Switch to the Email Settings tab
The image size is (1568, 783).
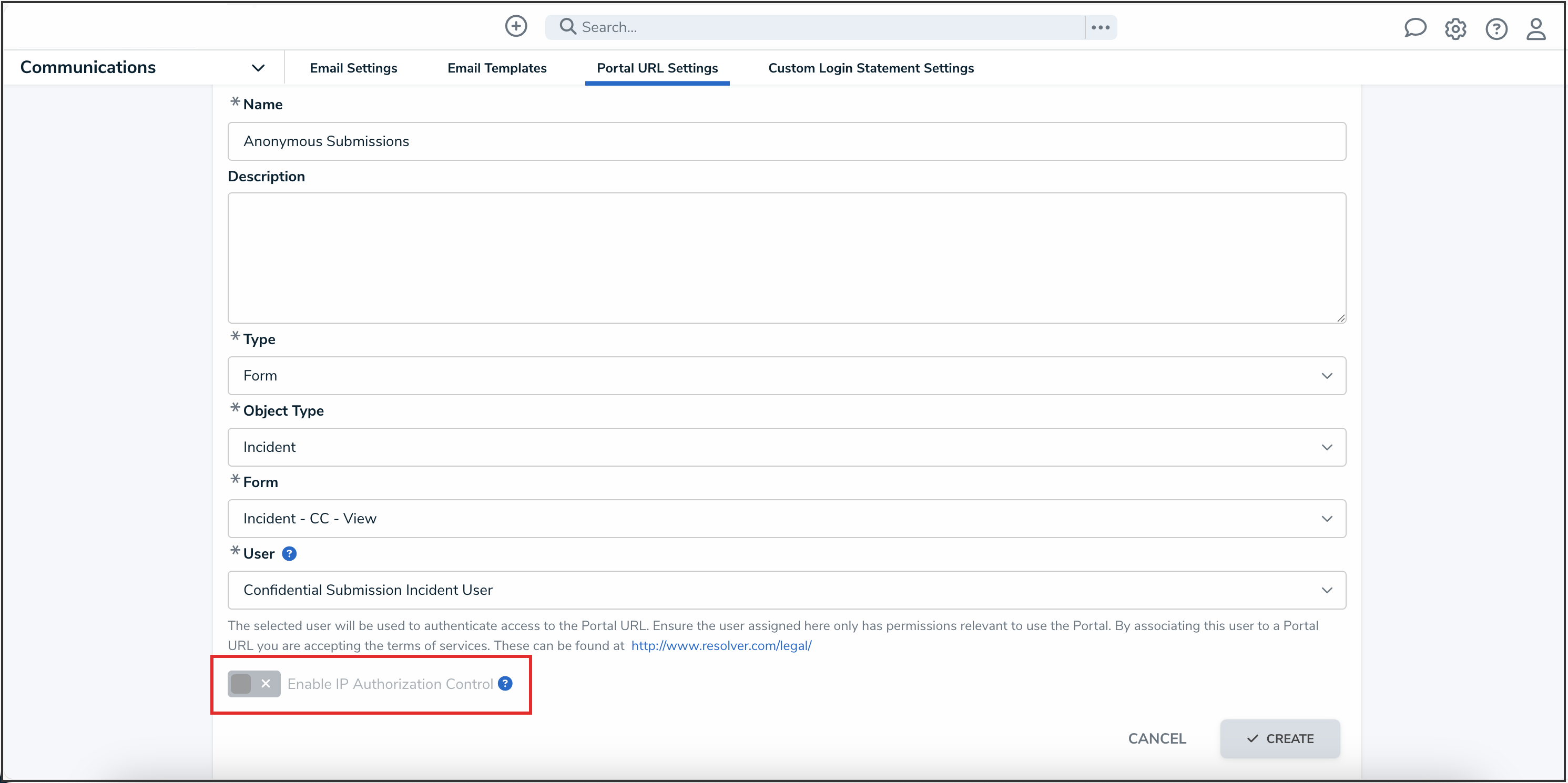click(x=354, y=68)
